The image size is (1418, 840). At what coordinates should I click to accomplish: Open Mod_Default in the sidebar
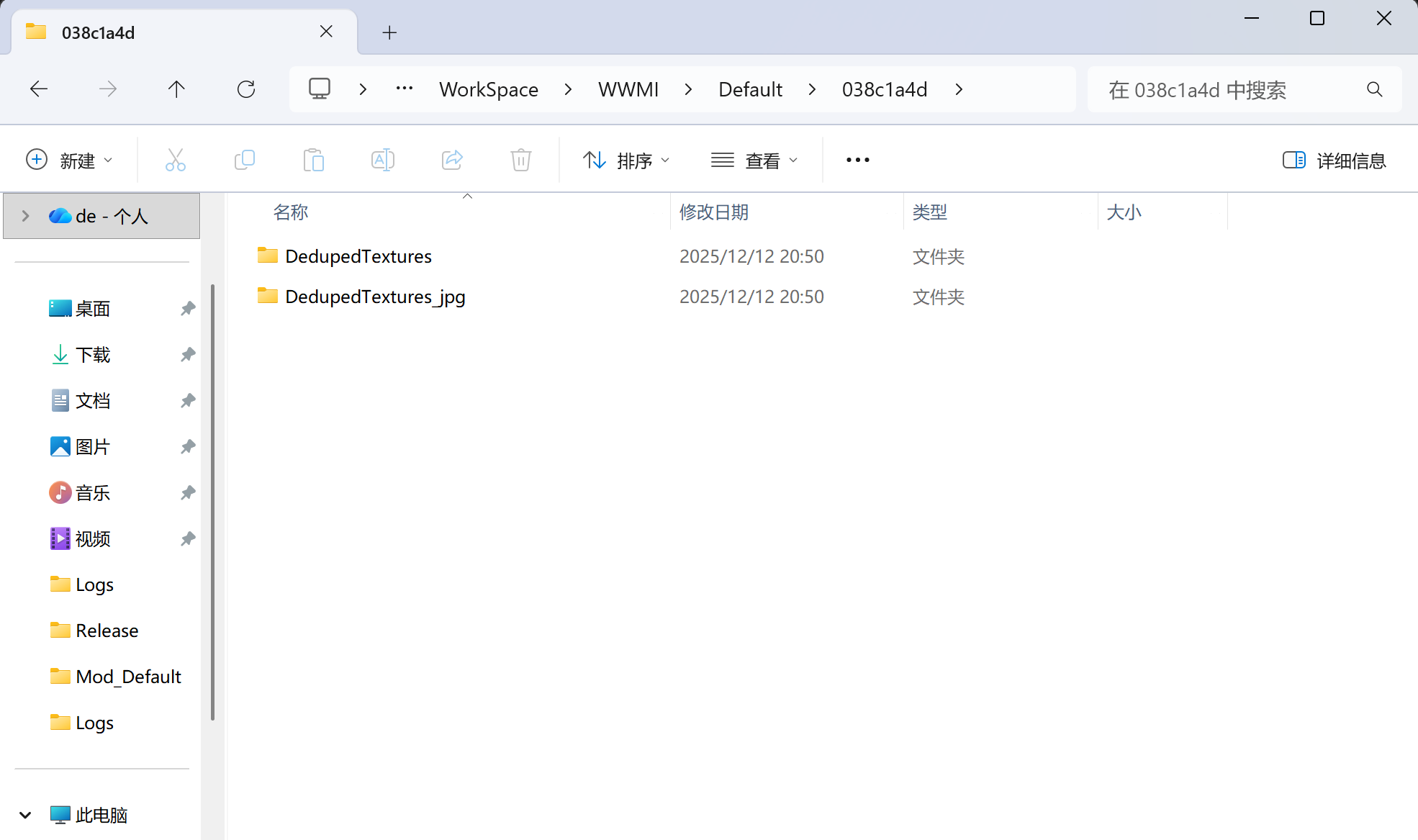point(127,677)
